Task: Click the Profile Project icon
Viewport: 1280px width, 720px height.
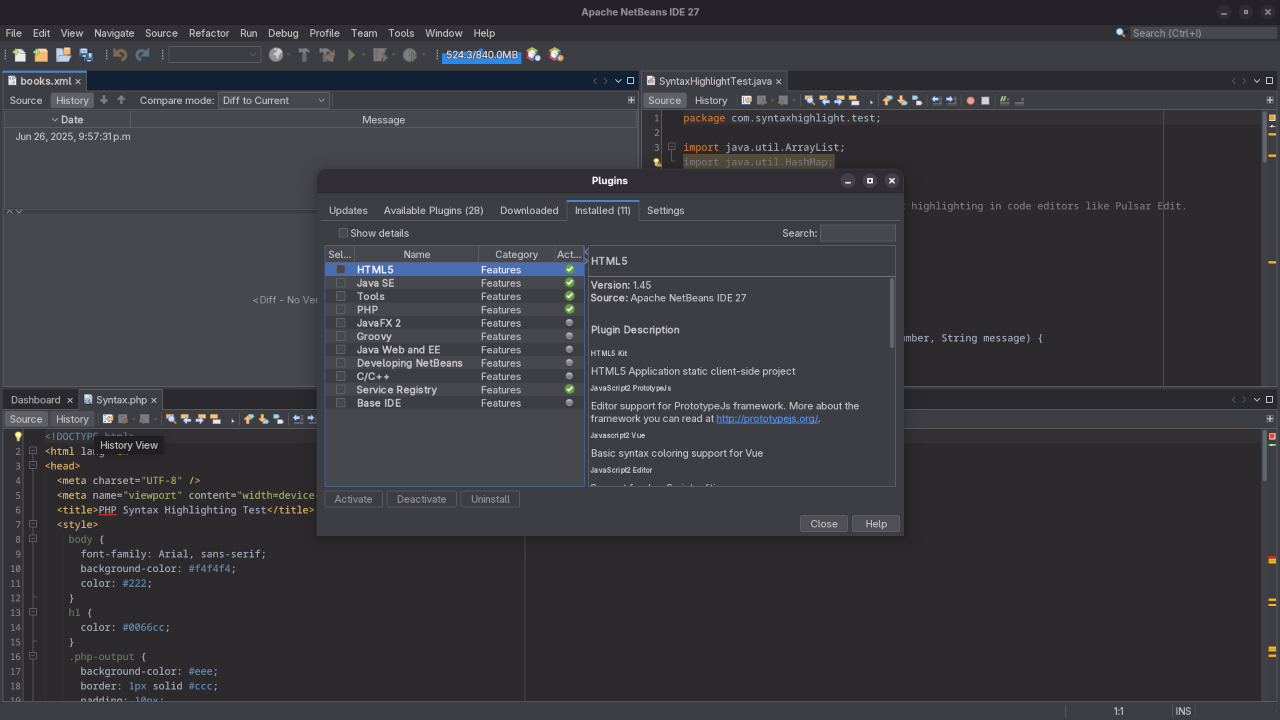Action: pos(409,55)
